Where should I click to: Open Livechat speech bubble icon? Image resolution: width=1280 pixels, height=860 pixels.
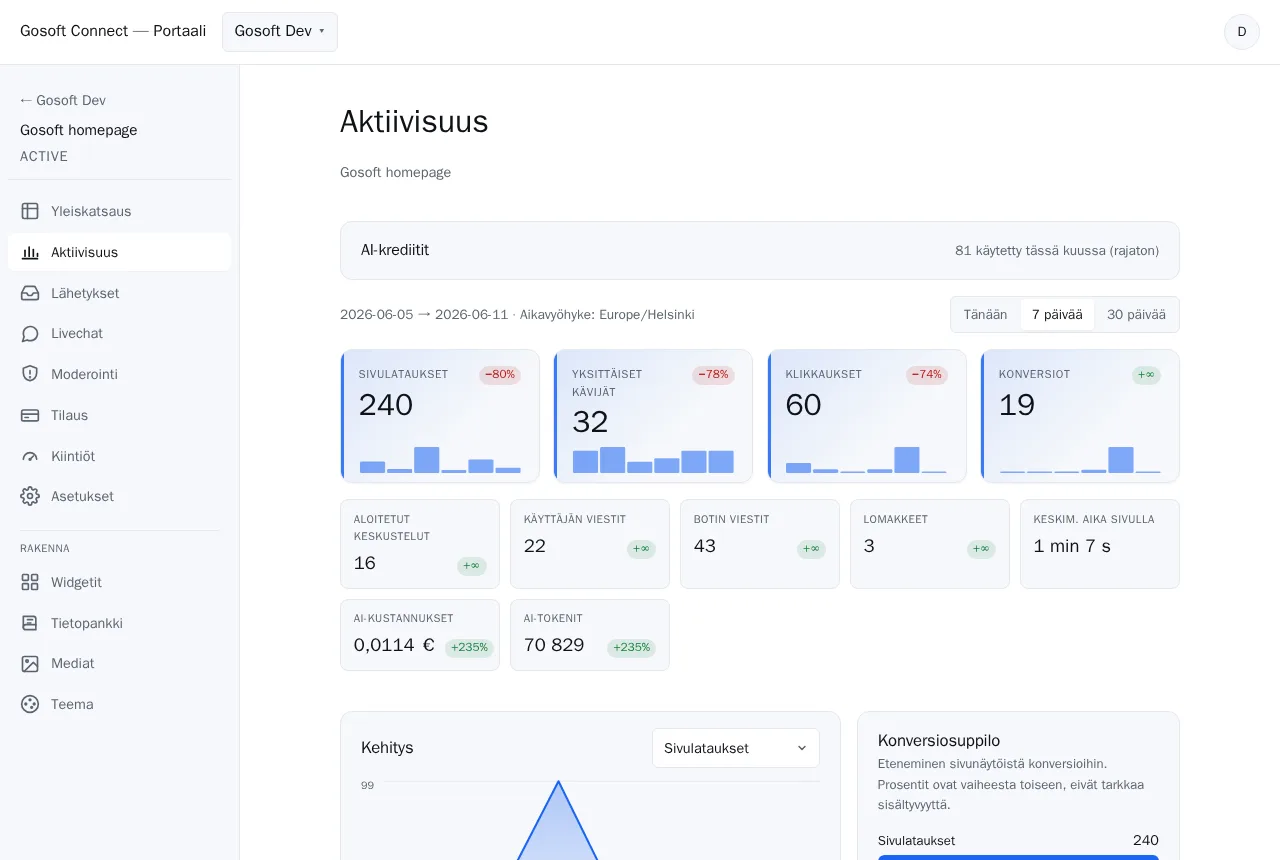30,334
